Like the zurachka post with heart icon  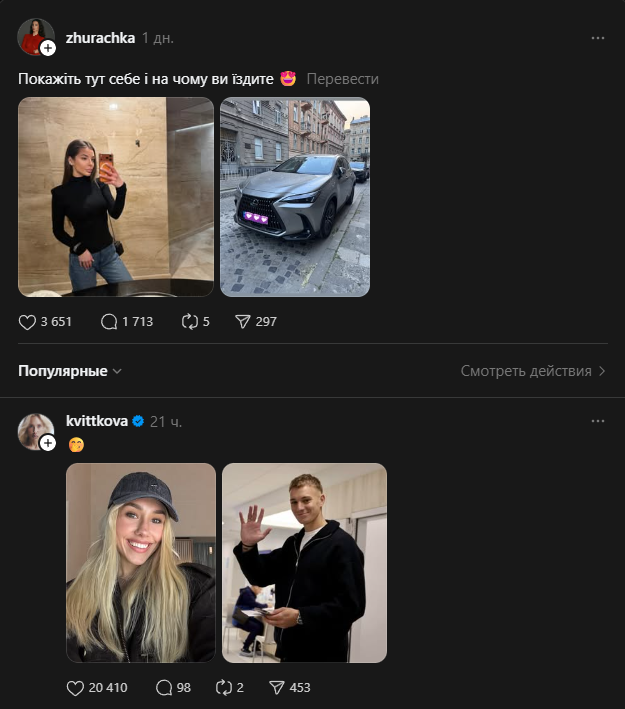(27, 322)
